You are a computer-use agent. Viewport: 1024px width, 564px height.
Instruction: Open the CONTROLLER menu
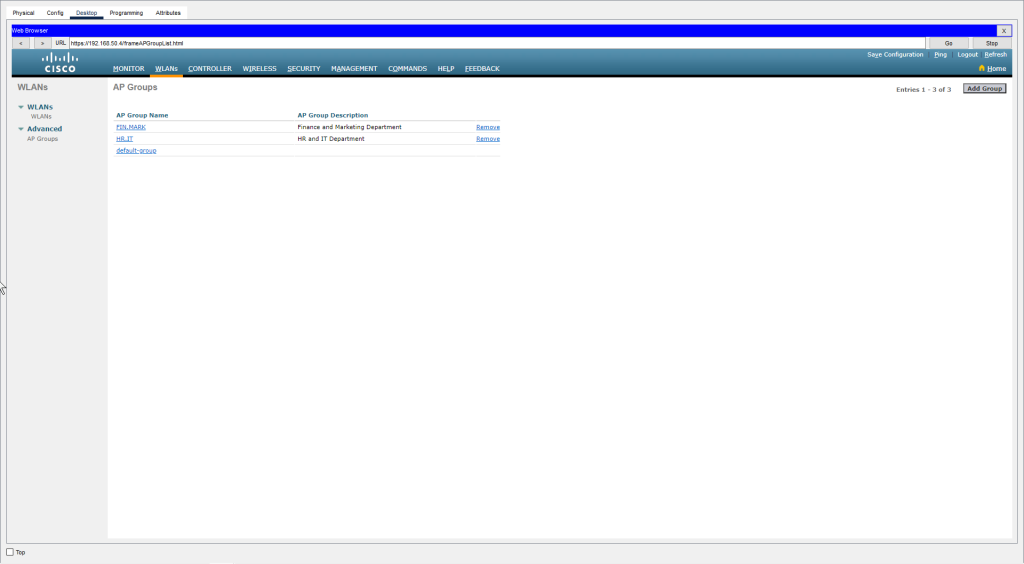tap(210, 69)
